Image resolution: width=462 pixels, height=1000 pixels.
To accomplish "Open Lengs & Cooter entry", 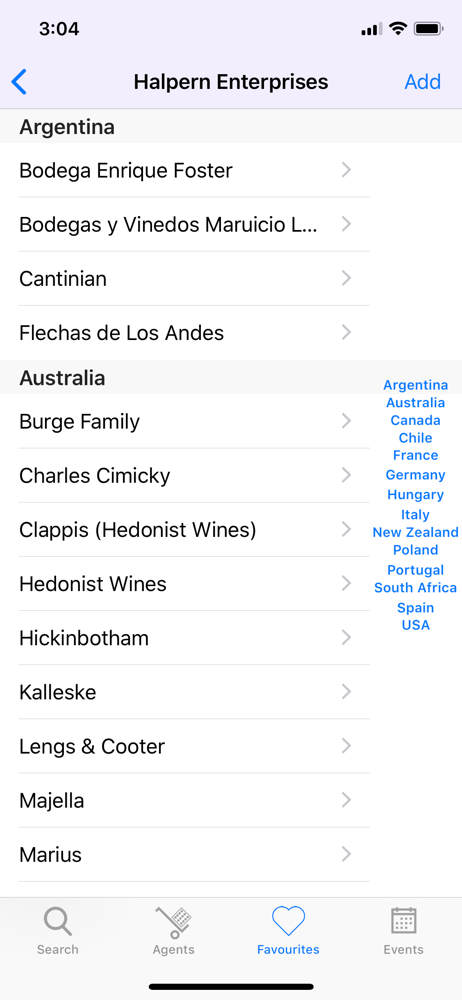I will click(x=185, y=746).
